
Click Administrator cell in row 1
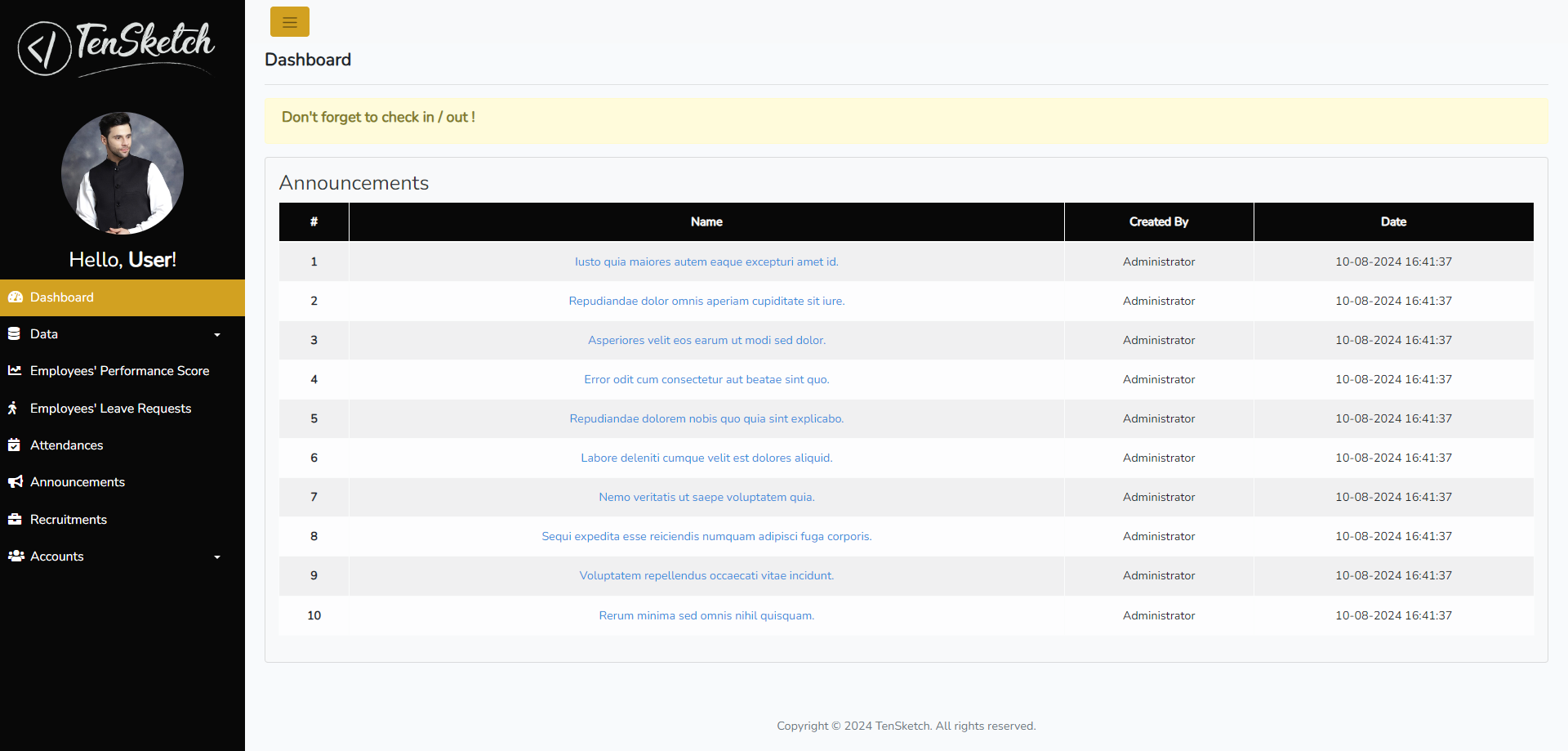(1159, 262)
